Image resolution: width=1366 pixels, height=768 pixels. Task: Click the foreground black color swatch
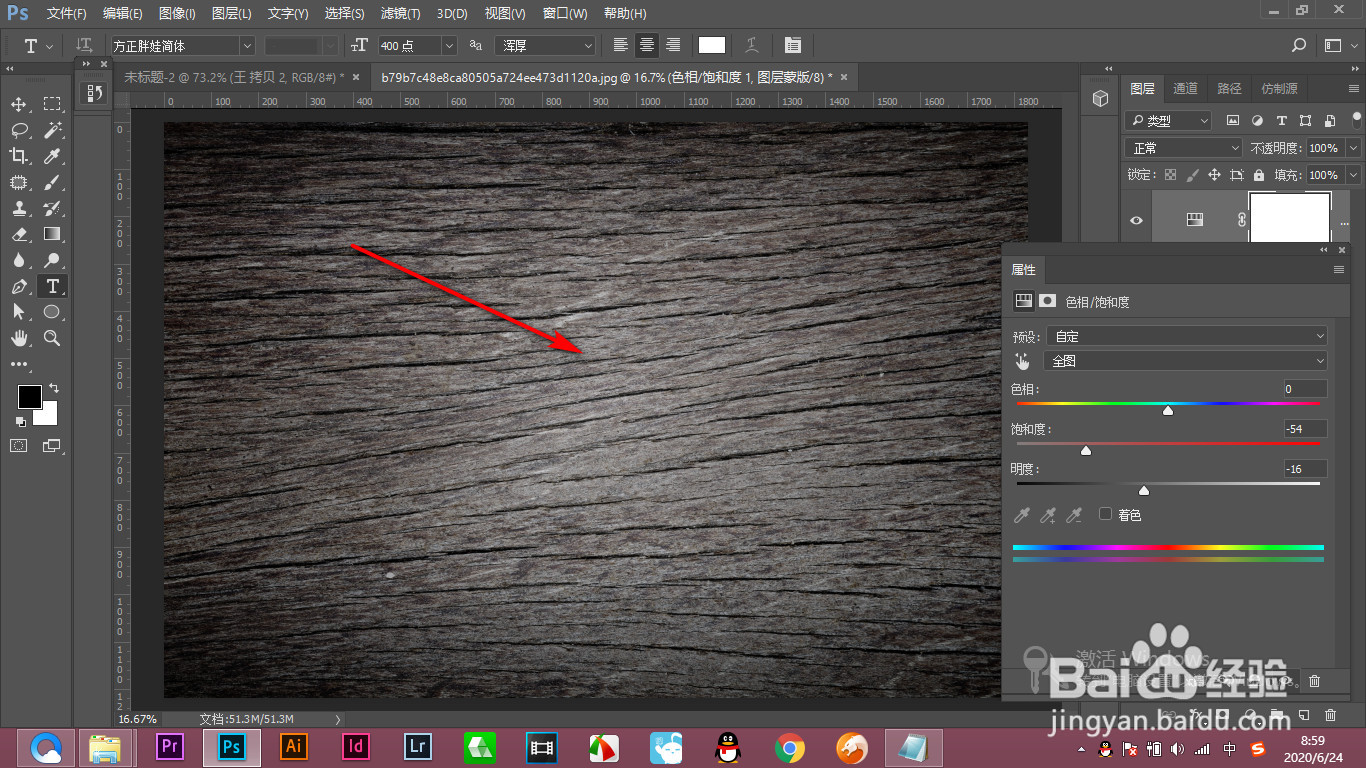point(29,396)
